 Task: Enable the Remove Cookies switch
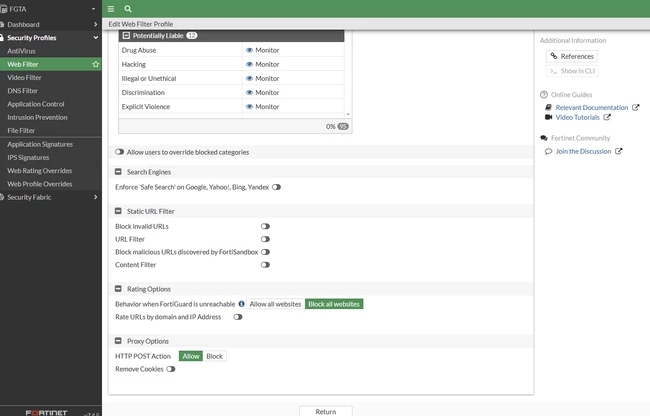[x=171, y=369]
